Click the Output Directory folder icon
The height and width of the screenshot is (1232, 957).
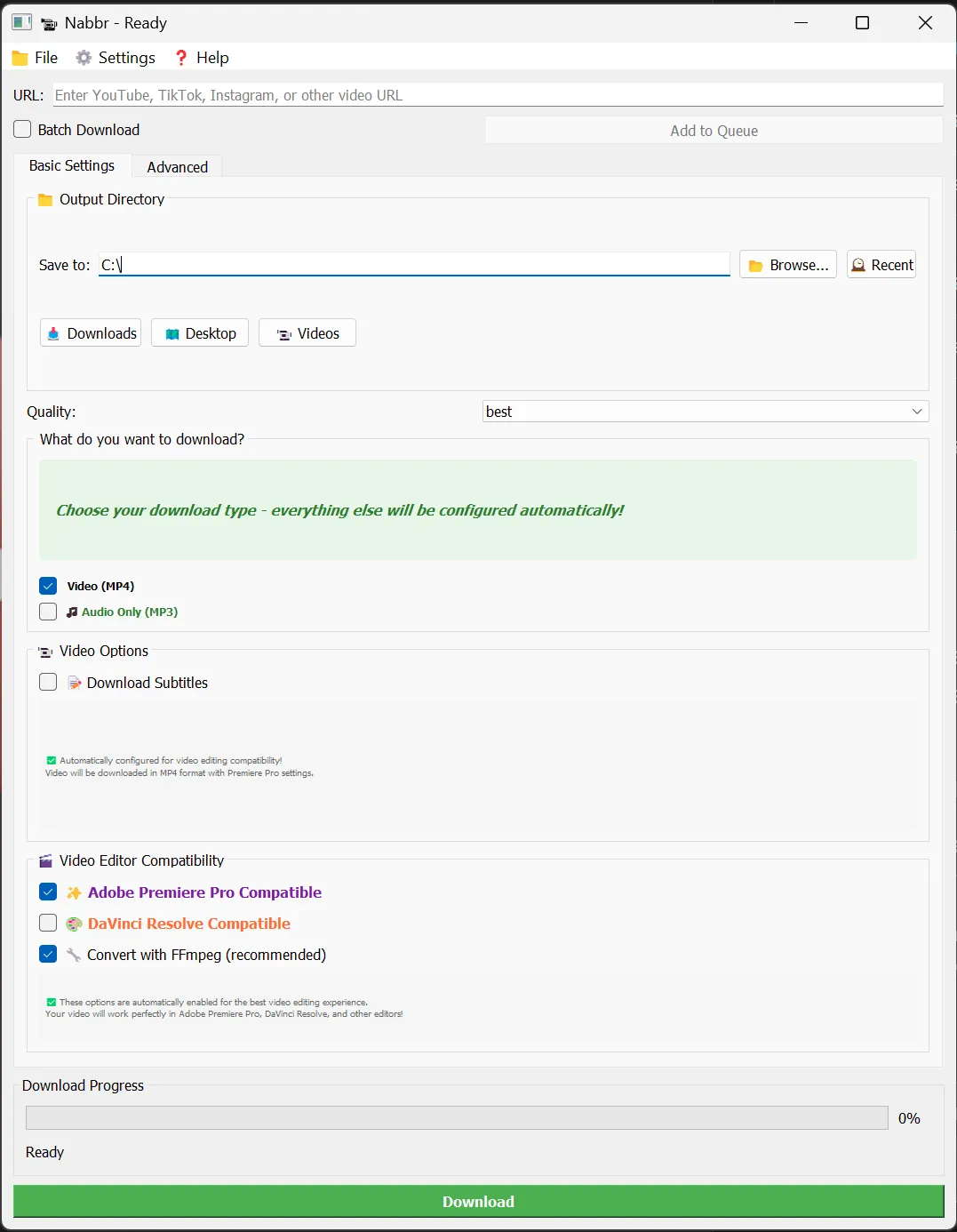[44, 199]
